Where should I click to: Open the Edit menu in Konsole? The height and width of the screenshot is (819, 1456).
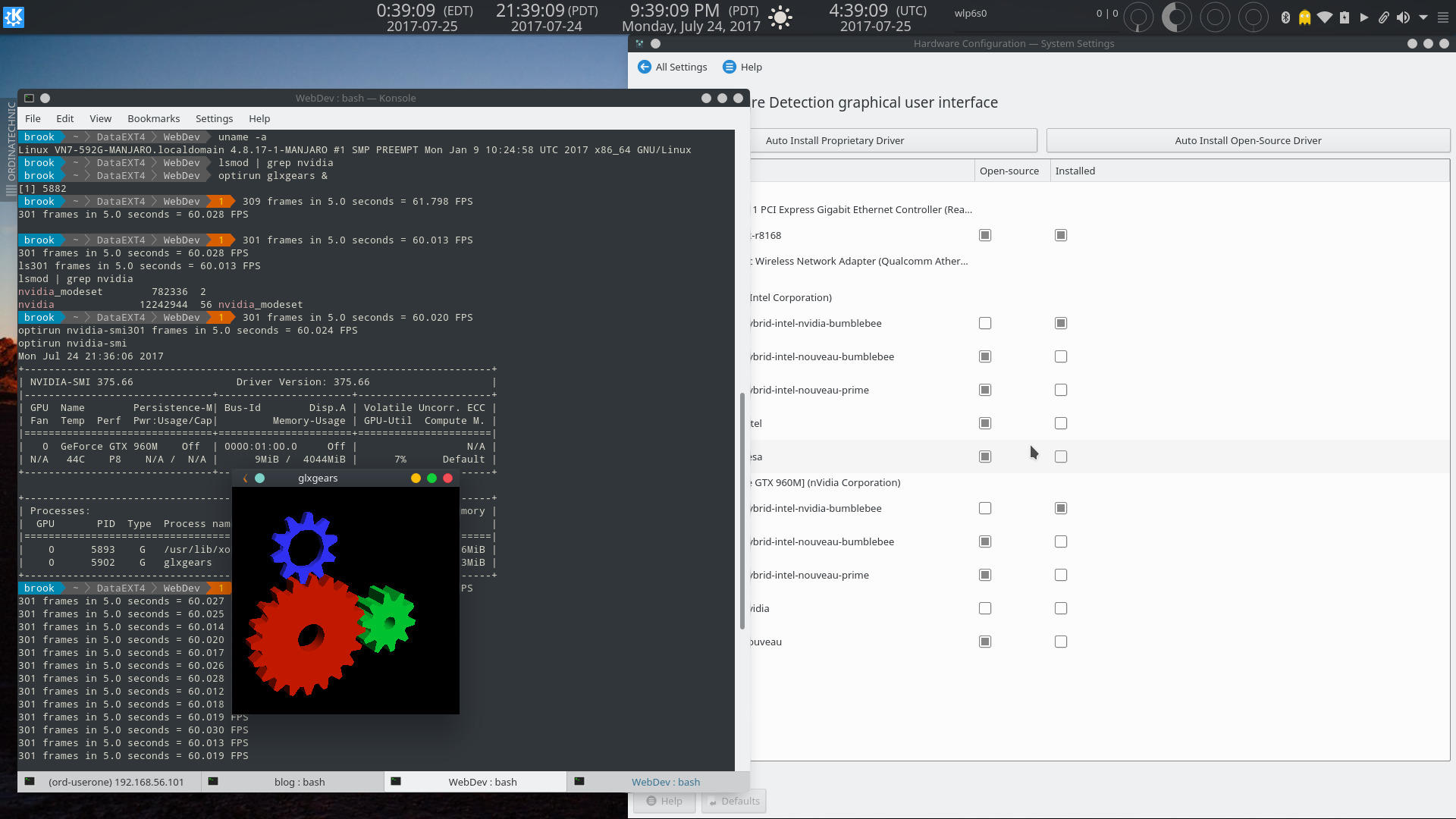64,118
